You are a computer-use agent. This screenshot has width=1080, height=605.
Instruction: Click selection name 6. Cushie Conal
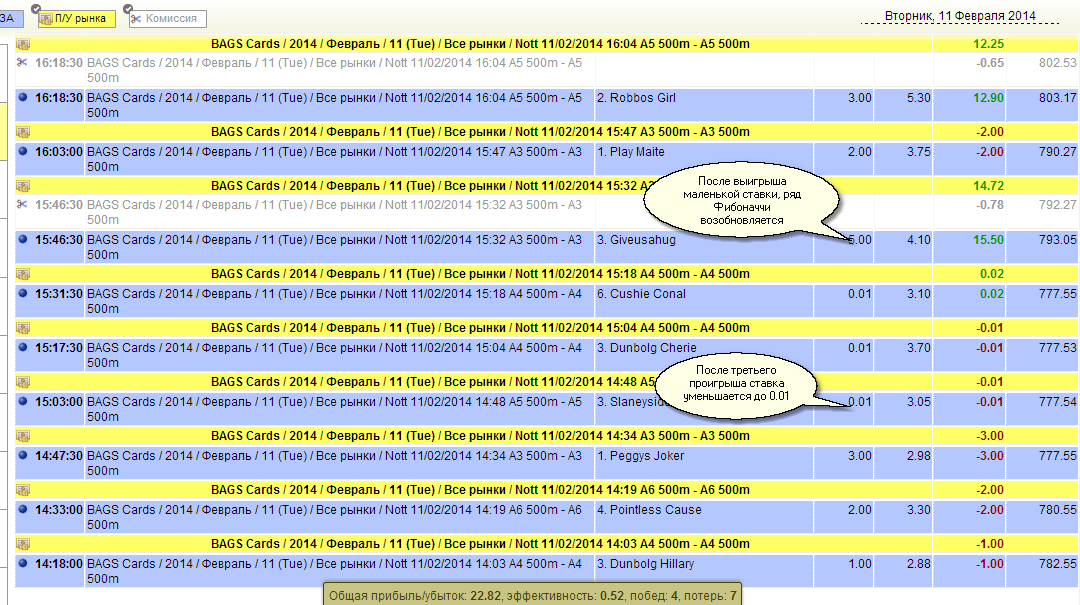pos(641,294)
